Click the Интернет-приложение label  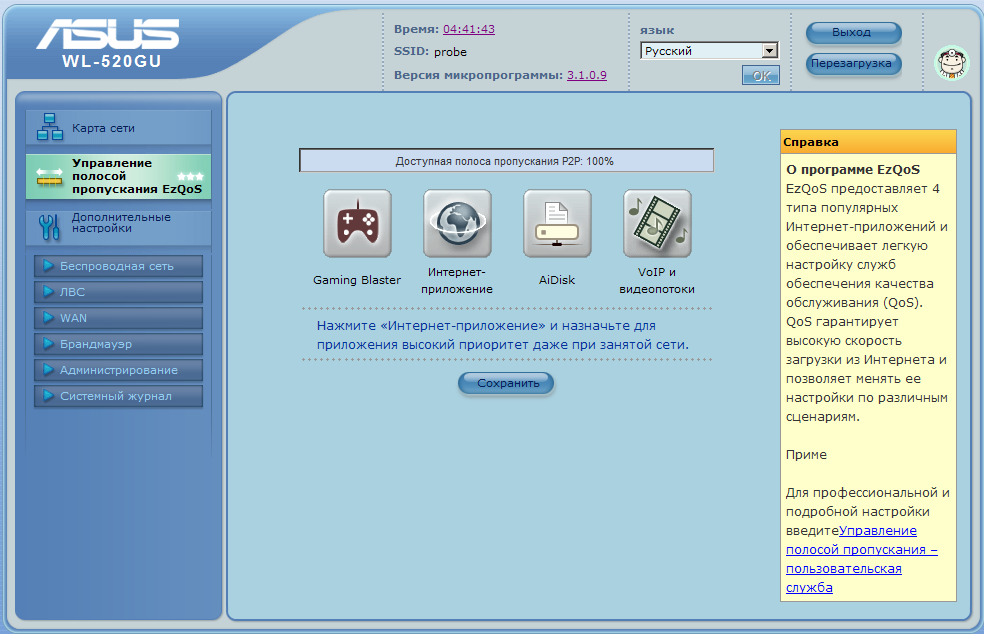[457, 281]
